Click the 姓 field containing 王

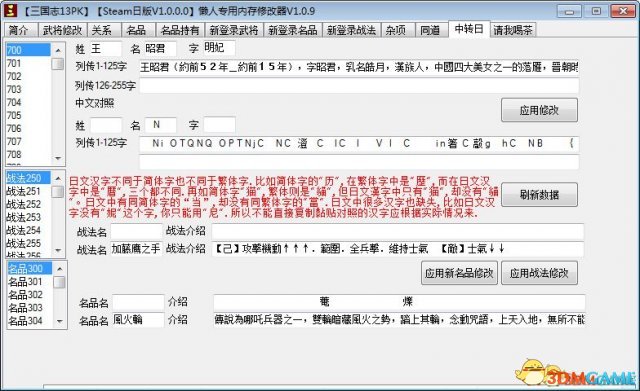click(x=105, y=49)
